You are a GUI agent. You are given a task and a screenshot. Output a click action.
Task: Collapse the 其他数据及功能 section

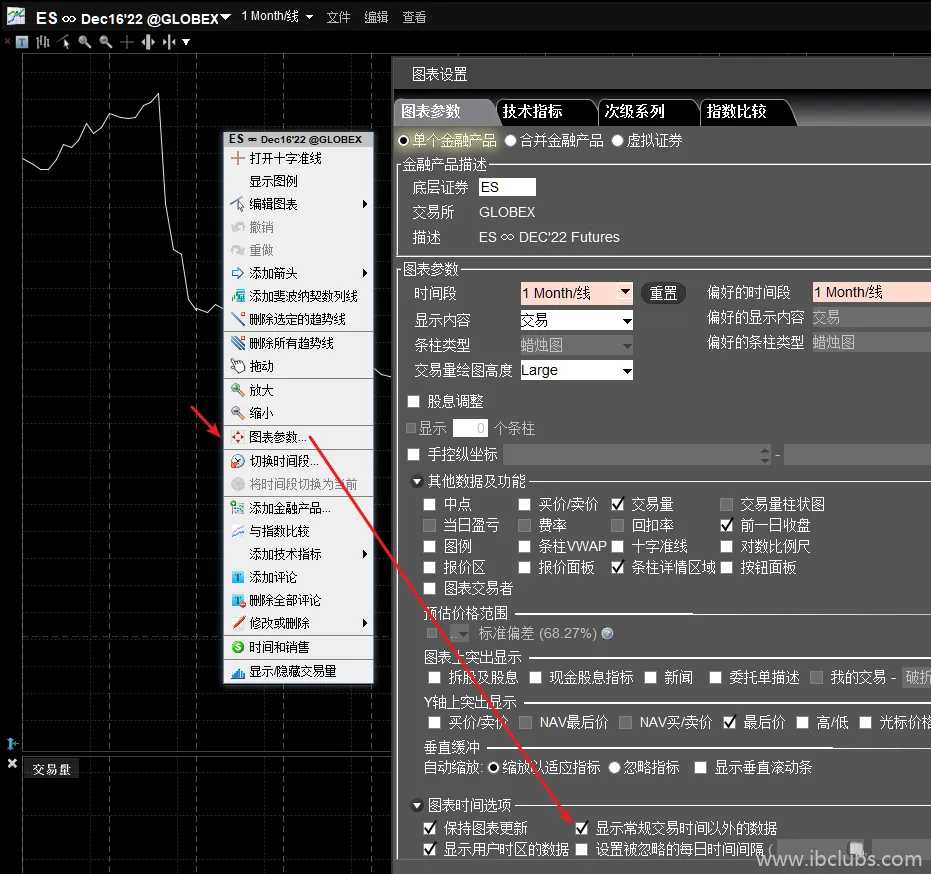tap(417, 482)
